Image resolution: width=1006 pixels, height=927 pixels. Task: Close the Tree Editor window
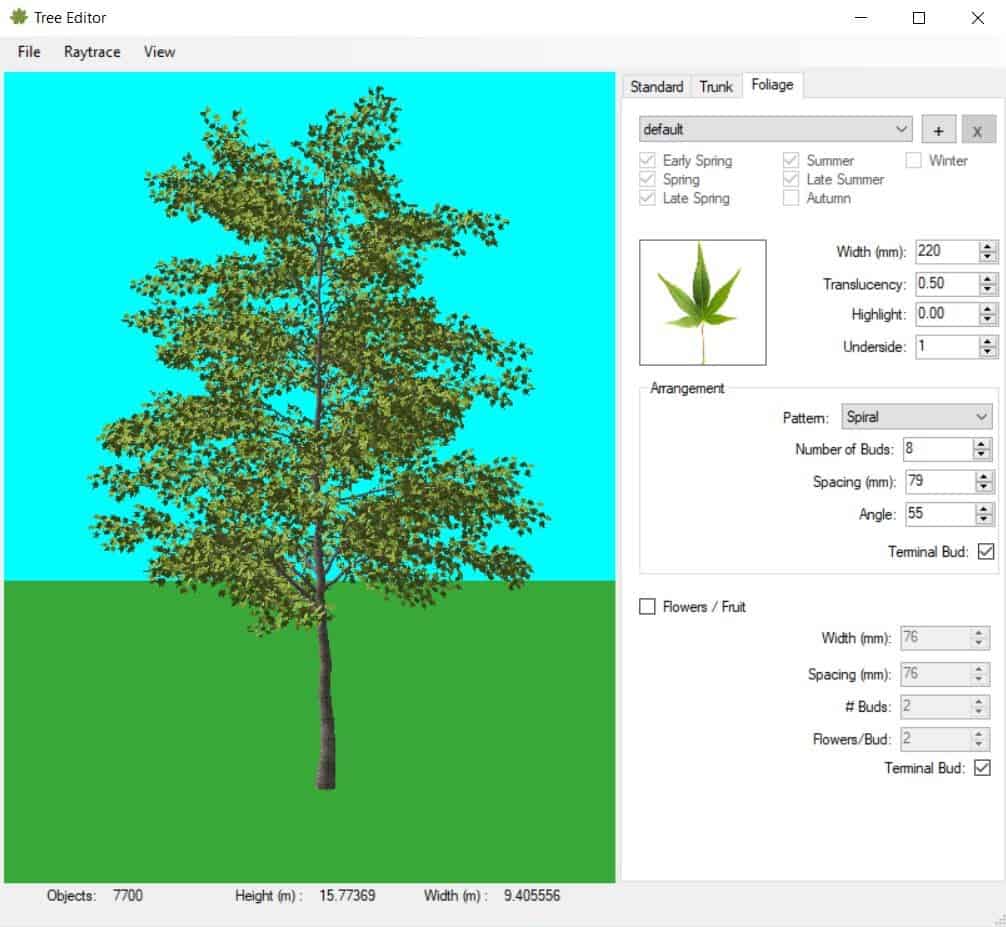tap(977, 18)
